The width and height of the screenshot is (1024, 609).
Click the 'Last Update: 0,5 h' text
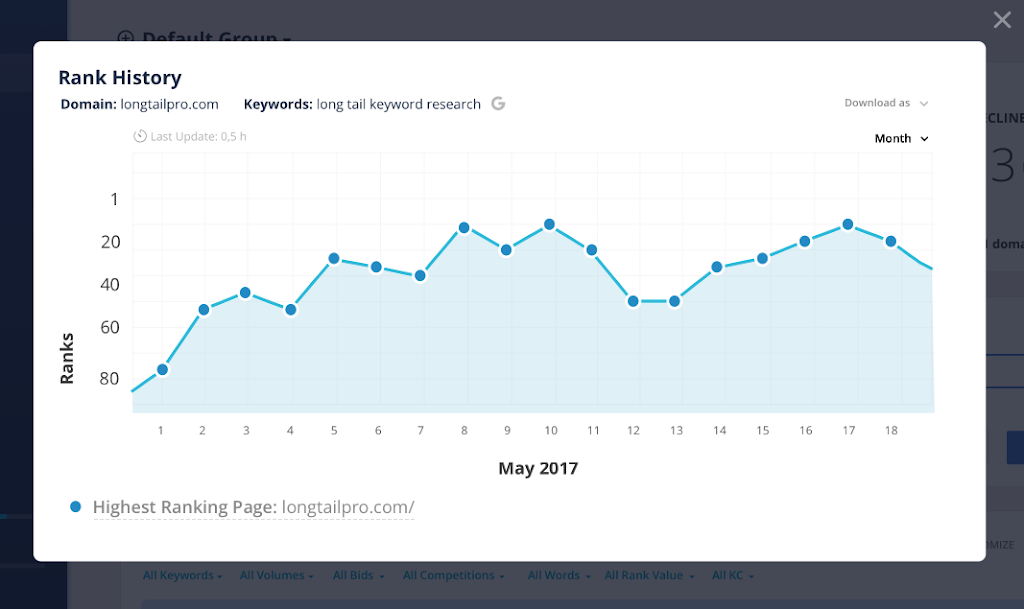[x=199, y=136]
